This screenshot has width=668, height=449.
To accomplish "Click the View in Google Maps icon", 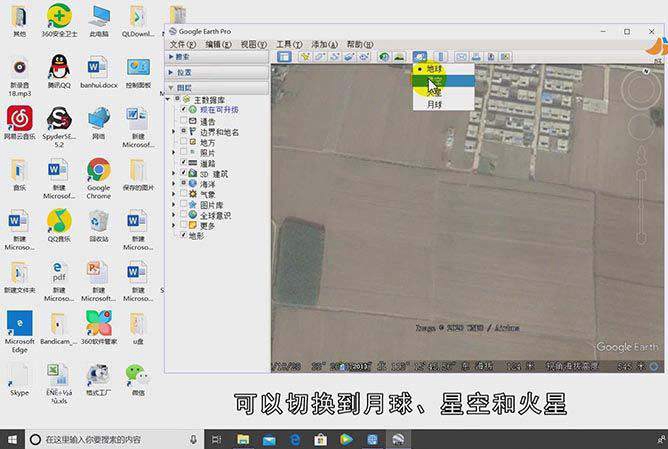I will click(x=505, y=57).
